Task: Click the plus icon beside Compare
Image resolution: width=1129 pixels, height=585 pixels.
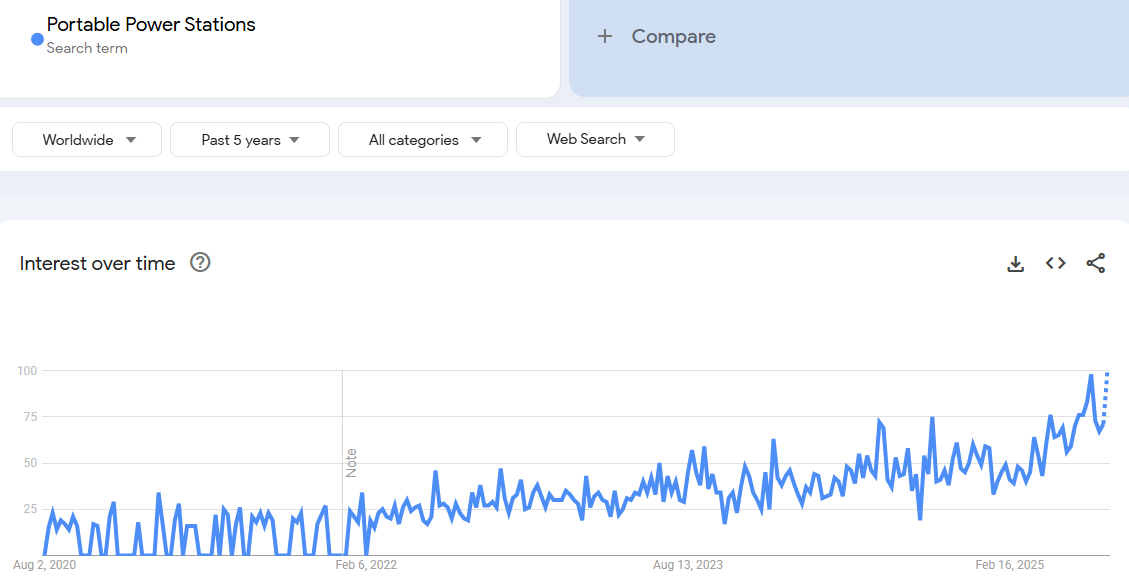Action: pyautogui.click(x=604, y=37)
